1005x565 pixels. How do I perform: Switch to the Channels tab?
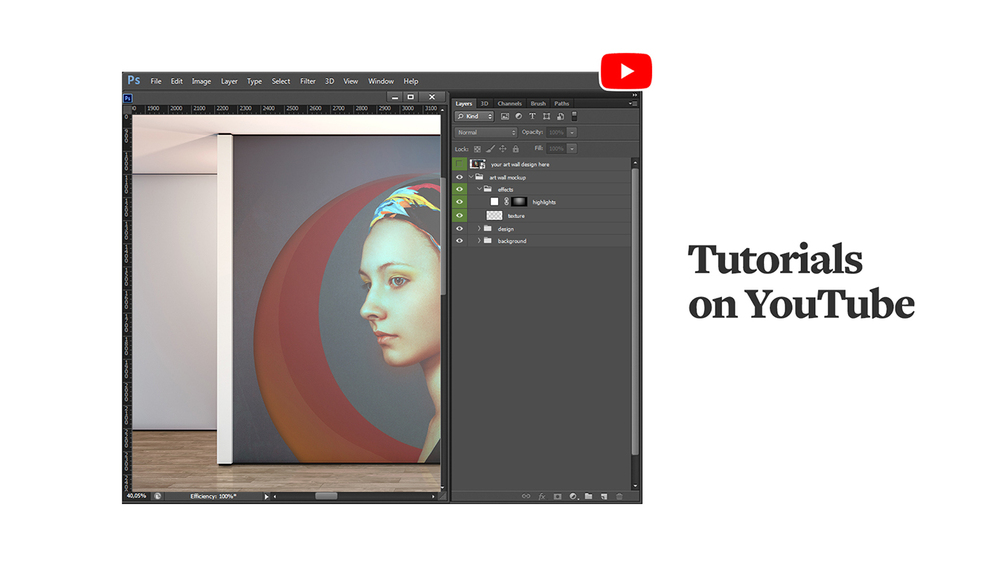pyautogui.click(x=510, y=103)
